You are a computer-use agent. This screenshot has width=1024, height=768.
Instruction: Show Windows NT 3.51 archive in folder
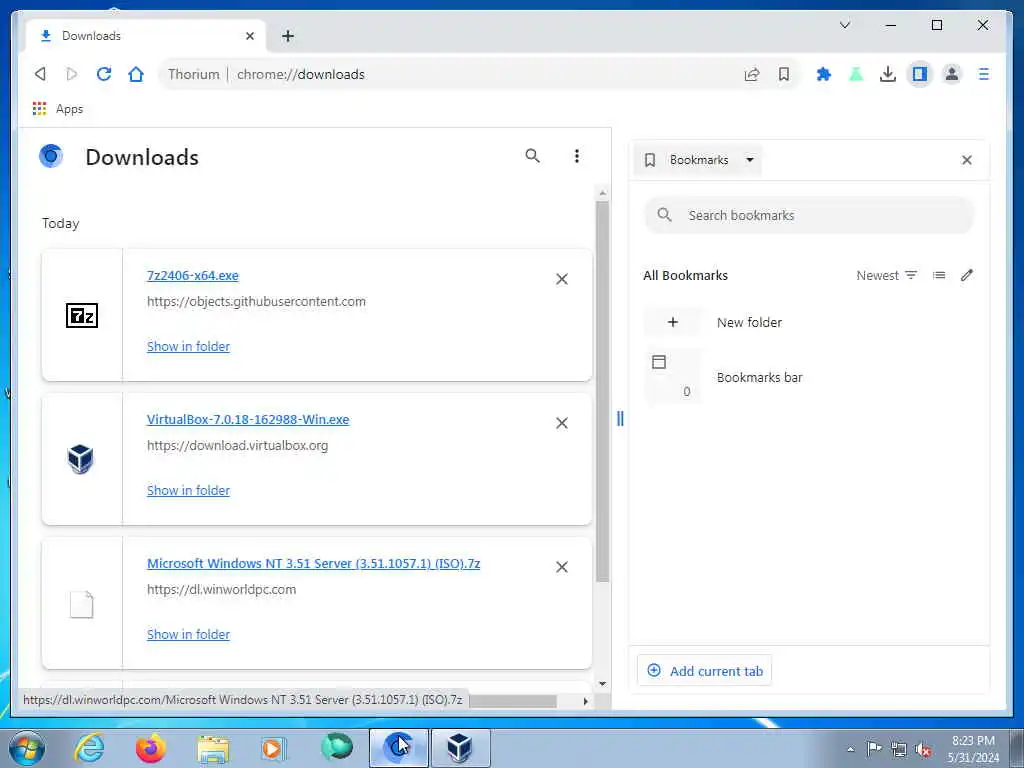click(x=188, y=635)
